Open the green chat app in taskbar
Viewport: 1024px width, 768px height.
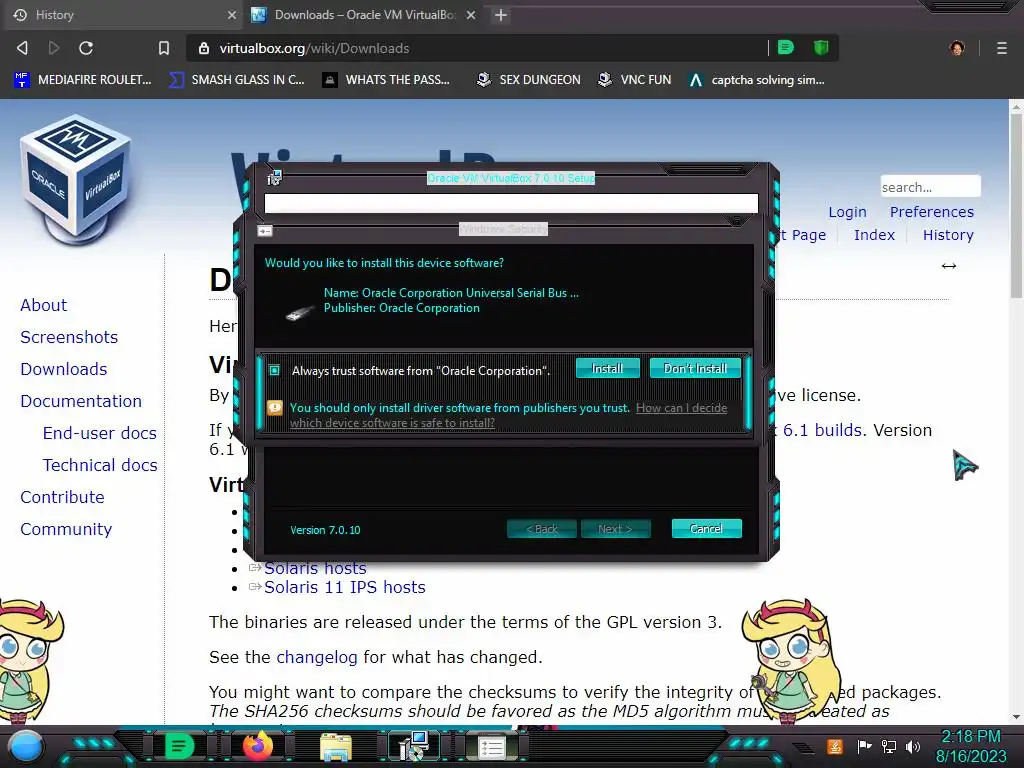(178, 746)
